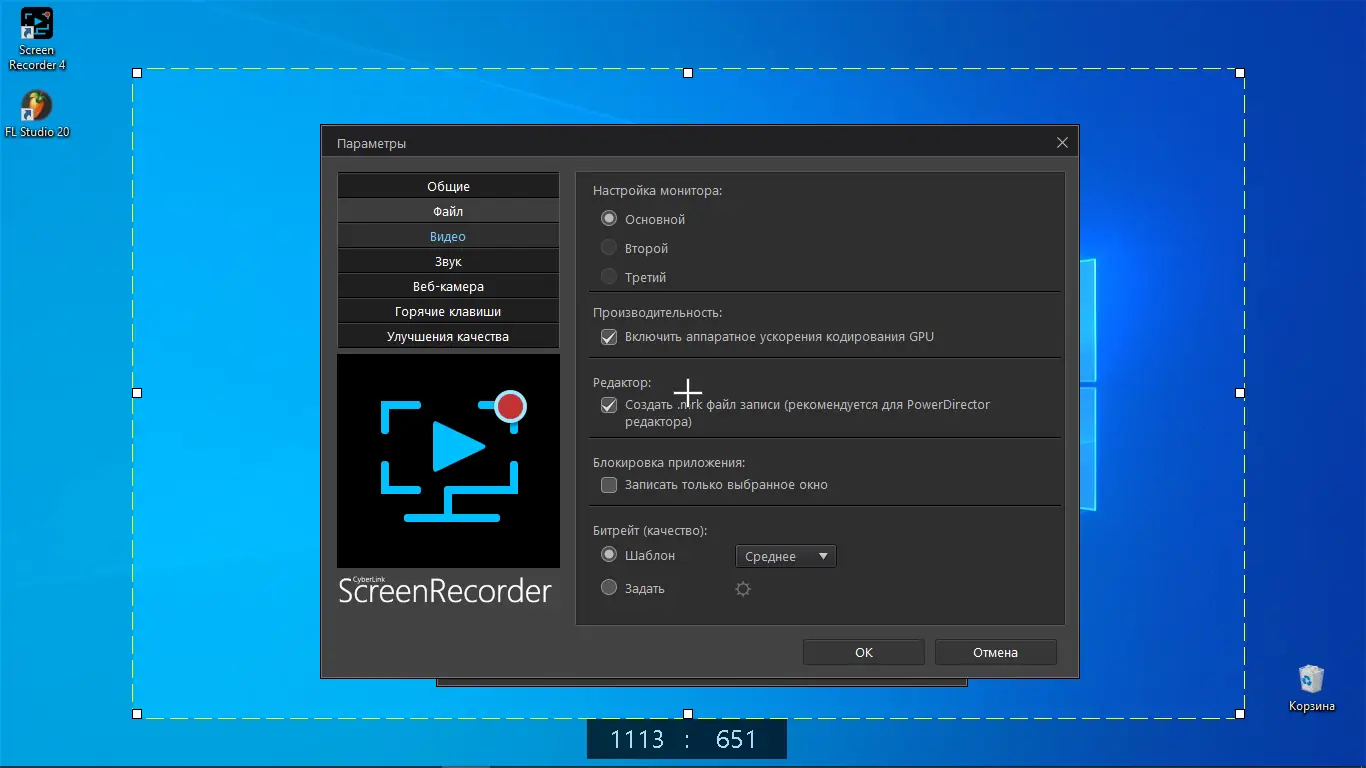Open the Среднее quality dropdown
Screen dimensions: 1366x768
pyautogui.click(x=785, y=556)
